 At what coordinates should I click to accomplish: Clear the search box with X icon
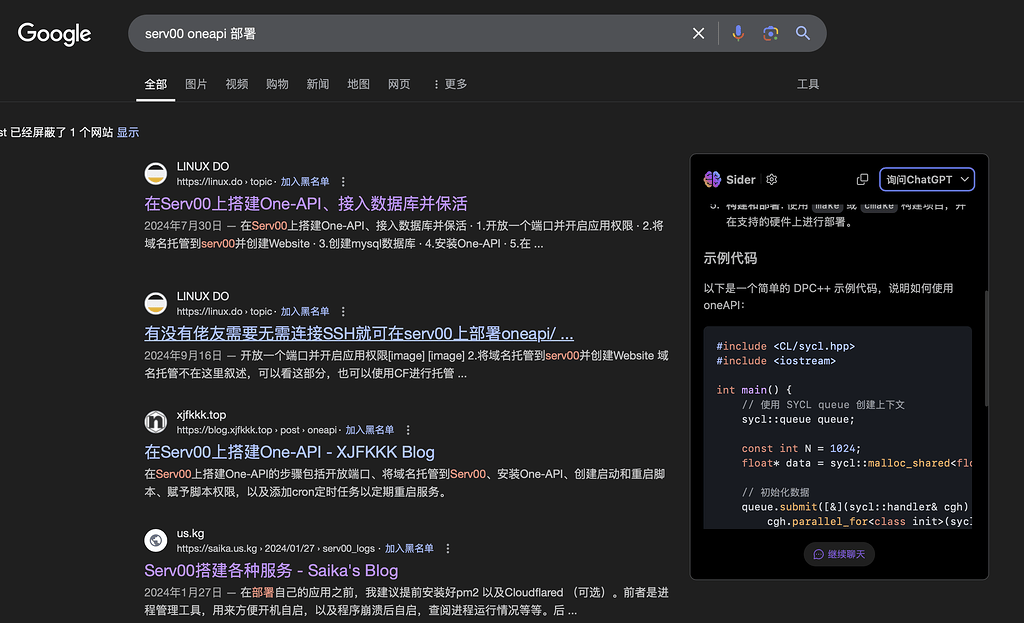[x=698, y=33]
